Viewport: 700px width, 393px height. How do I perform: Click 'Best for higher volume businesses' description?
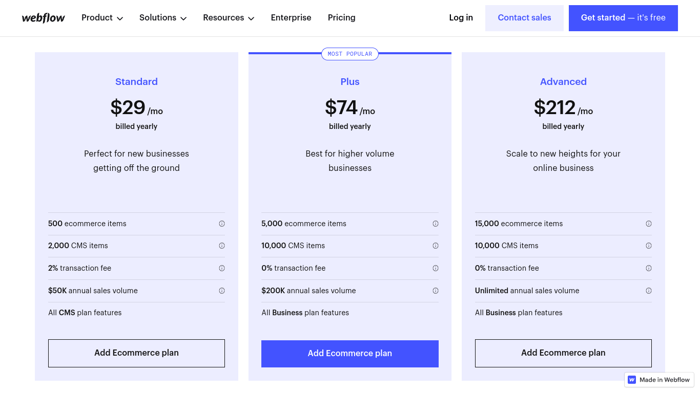[x=350, y=161]
